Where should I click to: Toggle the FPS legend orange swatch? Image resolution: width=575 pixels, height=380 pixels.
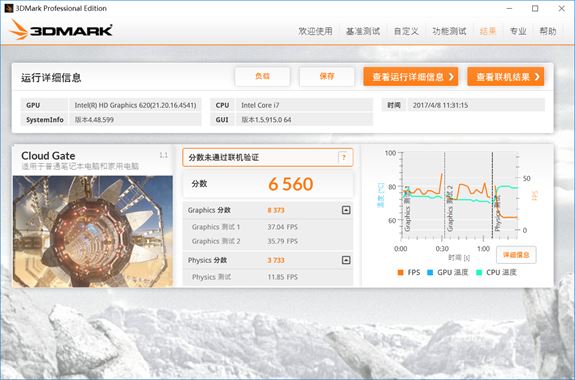tap(400, 273)
